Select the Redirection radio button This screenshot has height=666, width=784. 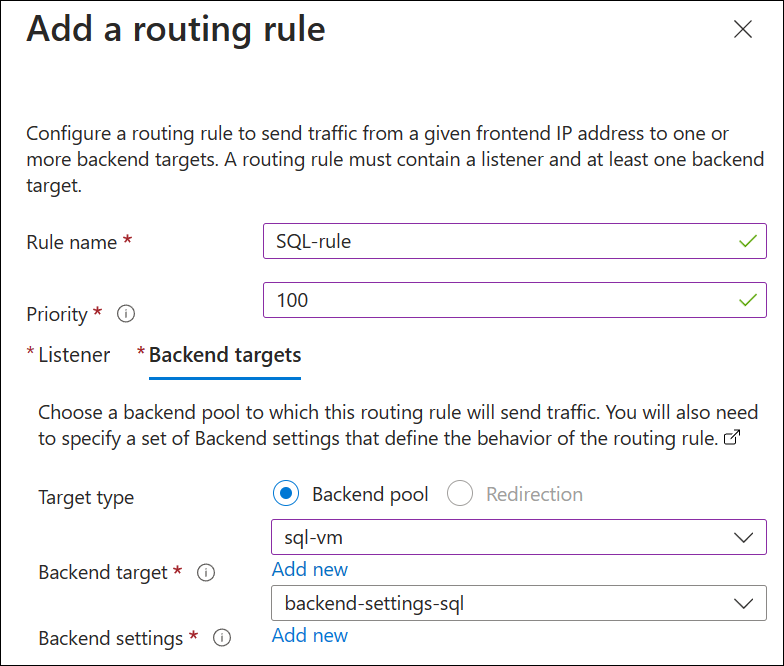pyautogui.click(x=460, y=494)
